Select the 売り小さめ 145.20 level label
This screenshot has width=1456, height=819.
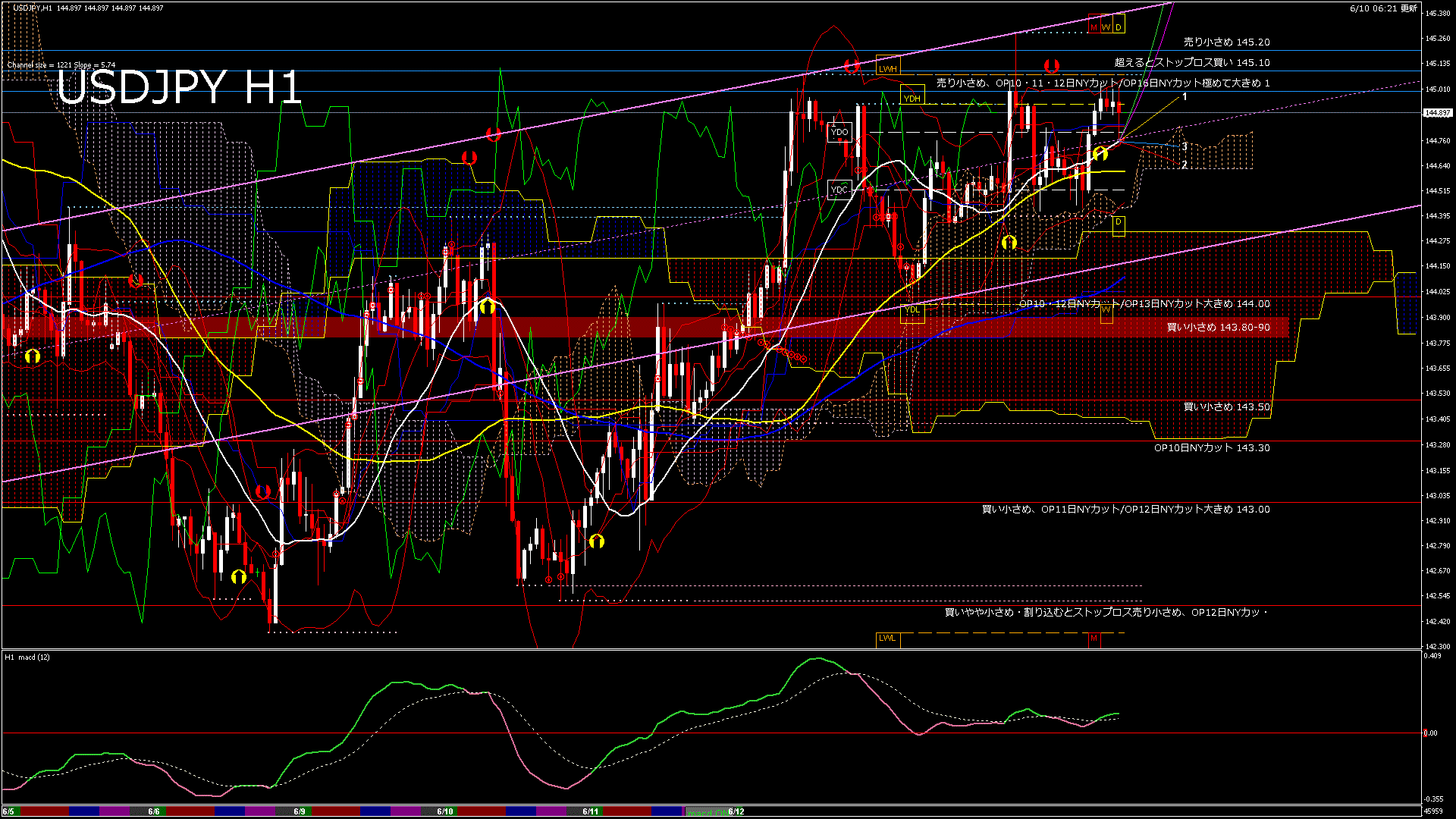[1226, 42]
